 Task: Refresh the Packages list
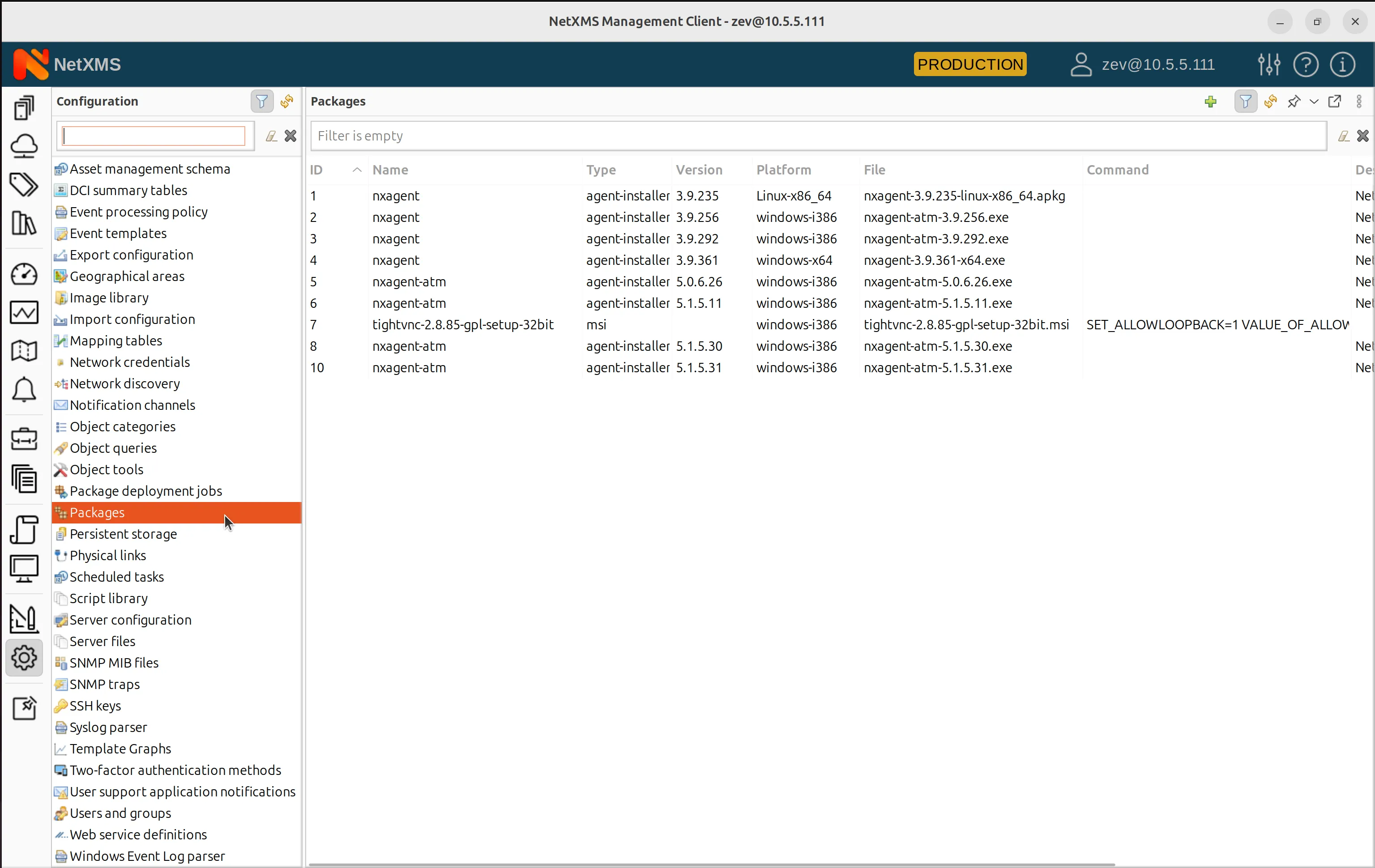point(1270,102)
